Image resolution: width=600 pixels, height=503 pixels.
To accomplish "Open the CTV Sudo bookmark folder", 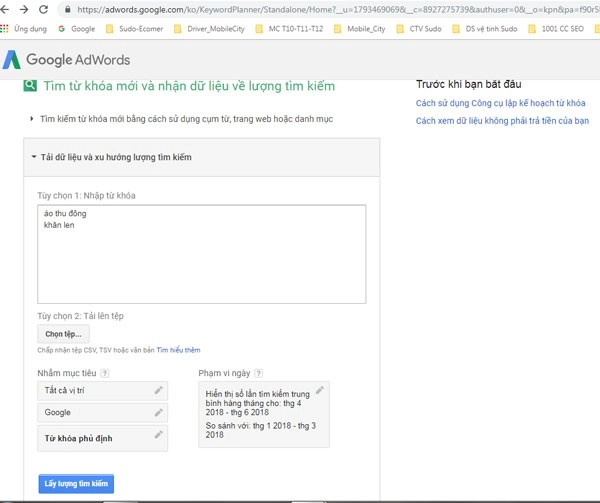I will [x=419, y=29].
